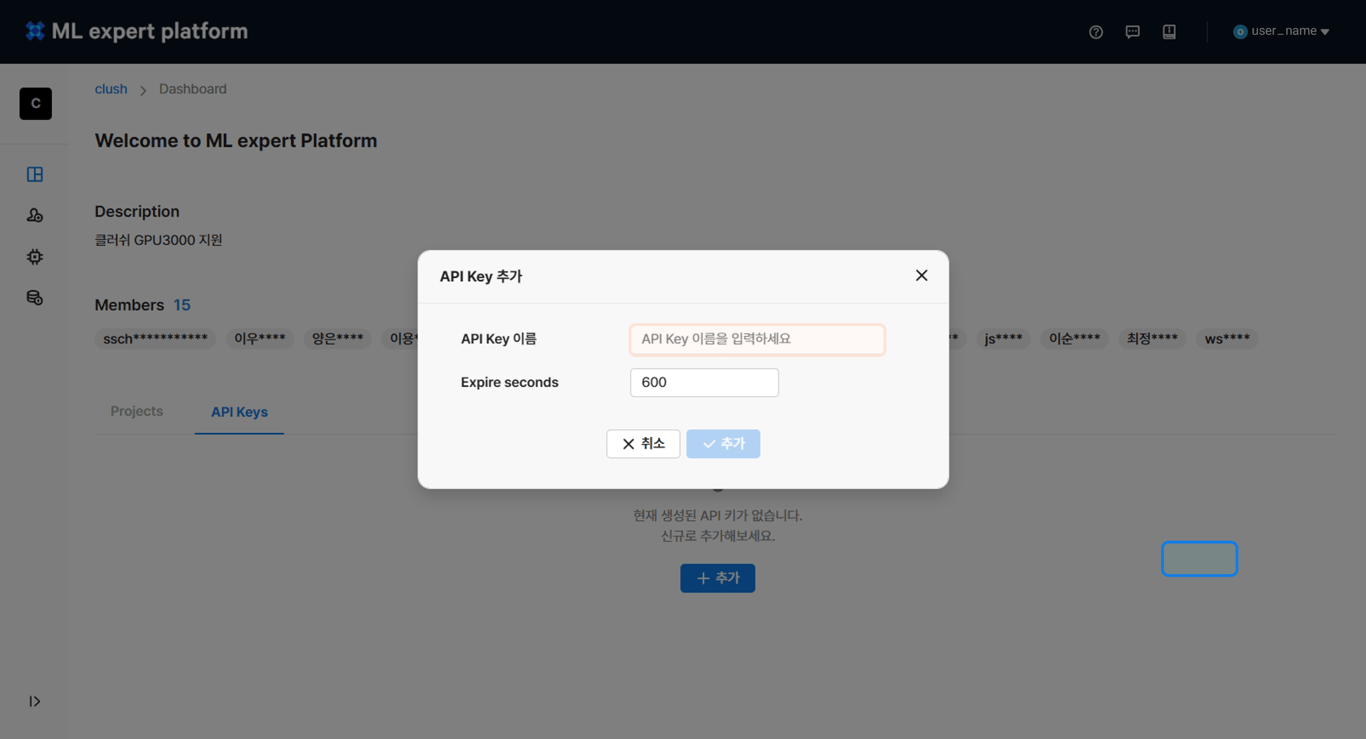
Task: Open the chip resources icon in sidebar
Action: tap(35, 257)
